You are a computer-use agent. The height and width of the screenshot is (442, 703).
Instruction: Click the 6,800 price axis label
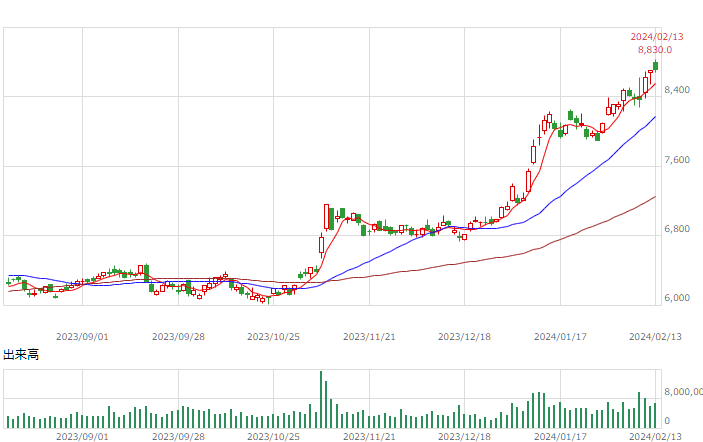(x=677, y=229)
